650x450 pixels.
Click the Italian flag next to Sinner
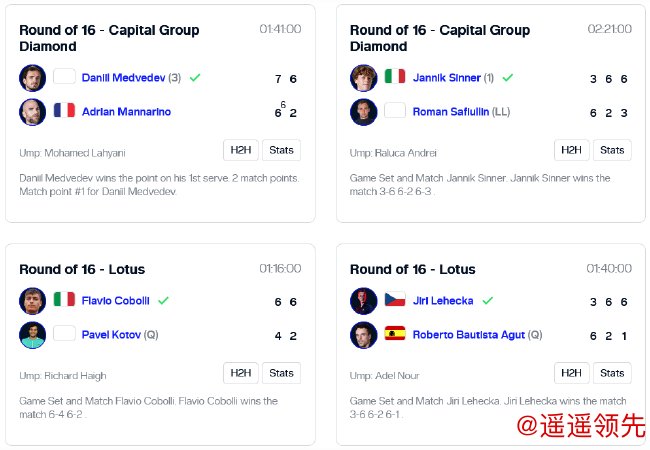396,77
